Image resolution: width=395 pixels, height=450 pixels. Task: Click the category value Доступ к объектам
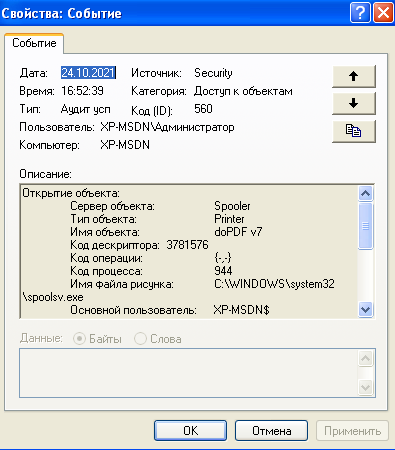click(x=243, y=91)
